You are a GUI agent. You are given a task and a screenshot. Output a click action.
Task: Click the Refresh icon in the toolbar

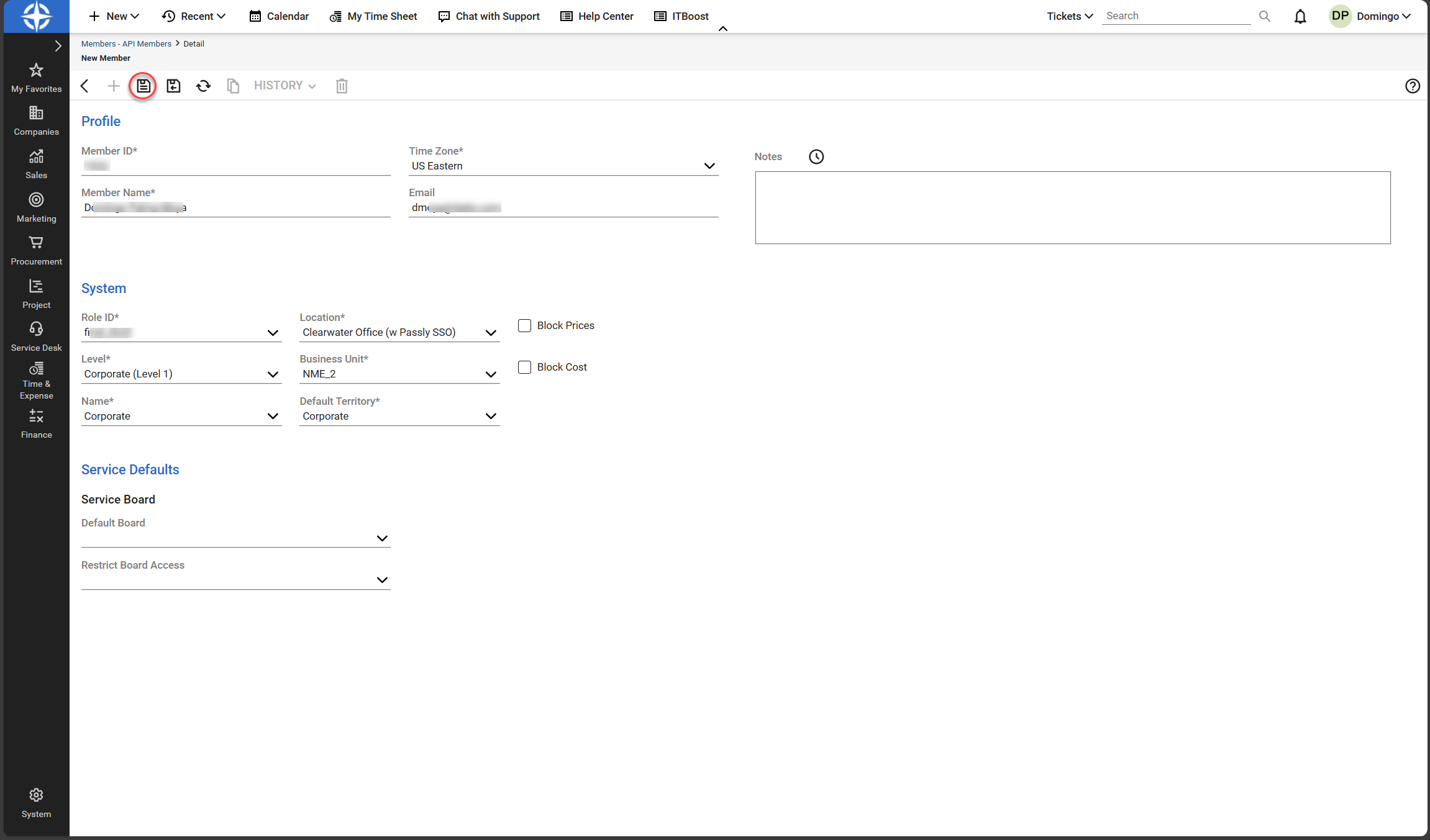pos(203,86)
